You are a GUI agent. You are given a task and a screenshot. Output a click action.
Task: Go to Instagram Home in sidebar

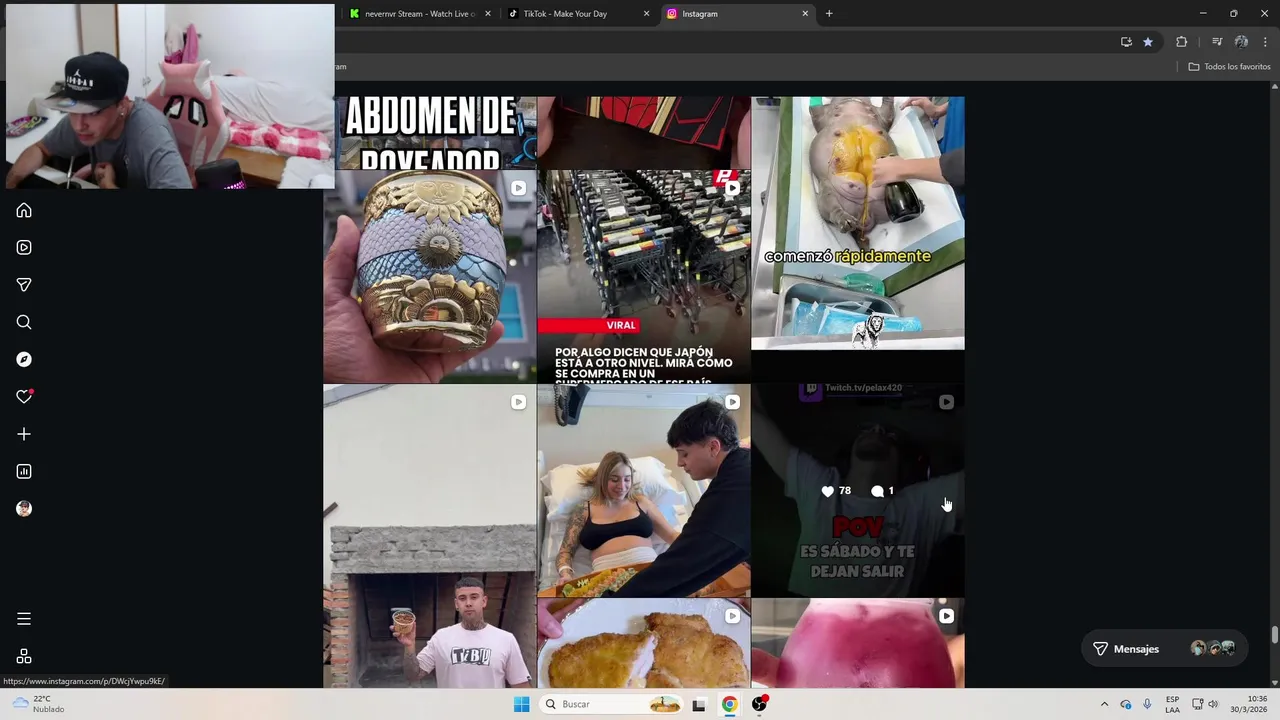coord(24,210)
